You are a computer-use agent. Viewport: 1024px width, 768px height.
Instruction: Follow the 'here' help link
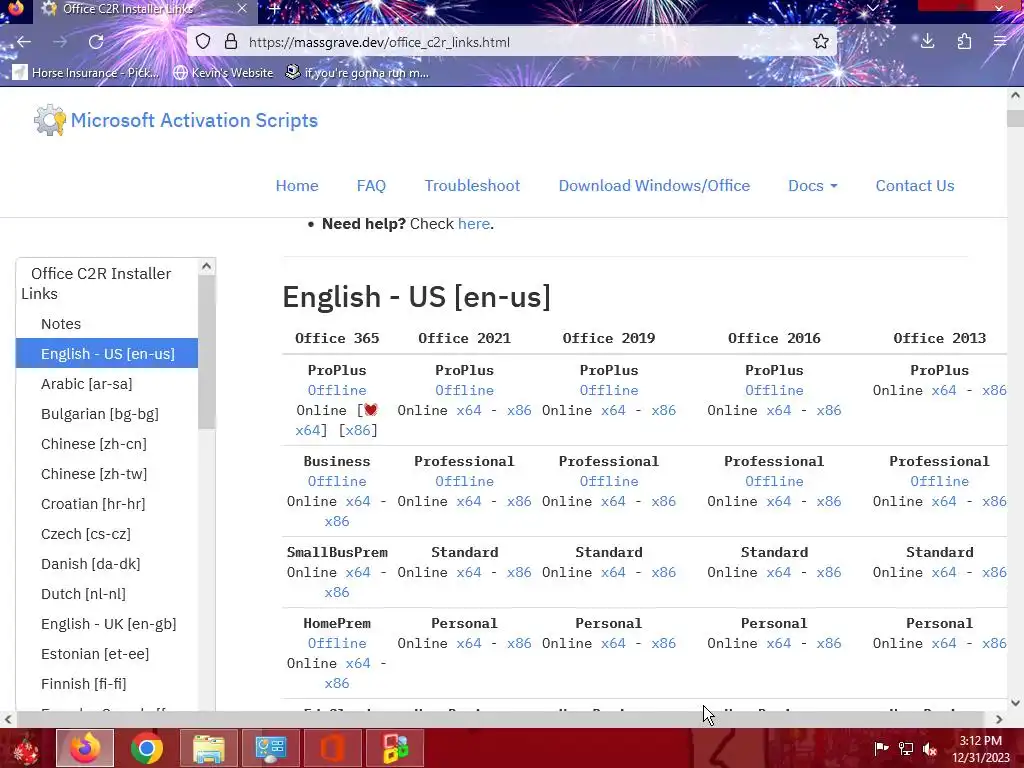(x=473, y=223)
